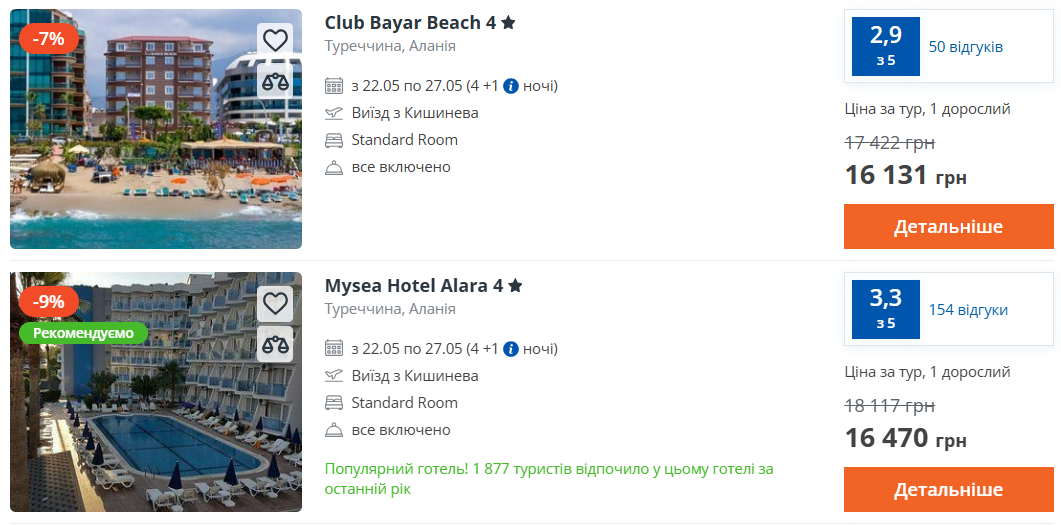1061x525 pixels.
Task: Add Club Bayar Beach to favorites (heart)
Action: (x=275, y=40)
